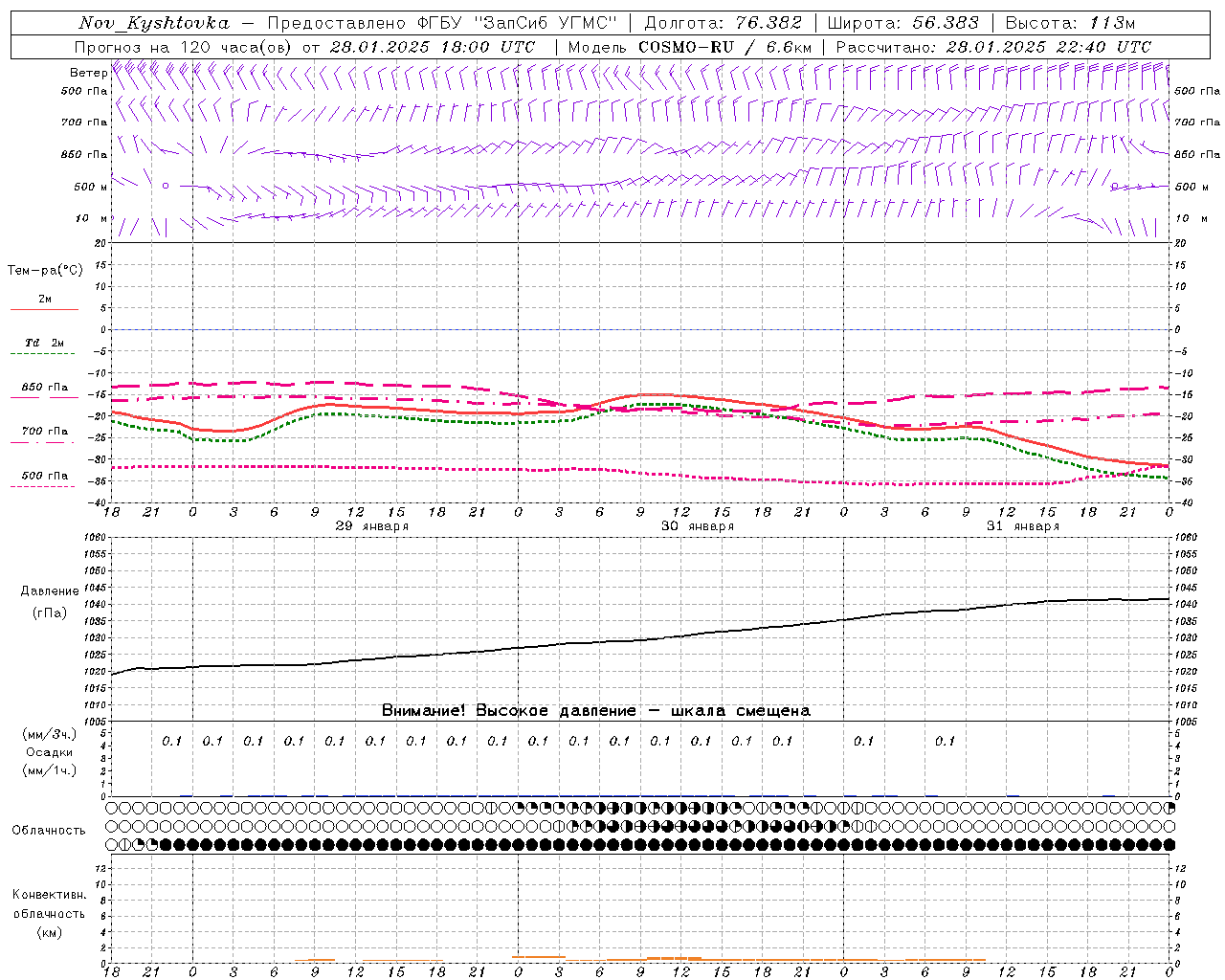This screenshot has width=1225, height=980.
Task: Click the Давление axis label
Action: click(x=50, y=591)
